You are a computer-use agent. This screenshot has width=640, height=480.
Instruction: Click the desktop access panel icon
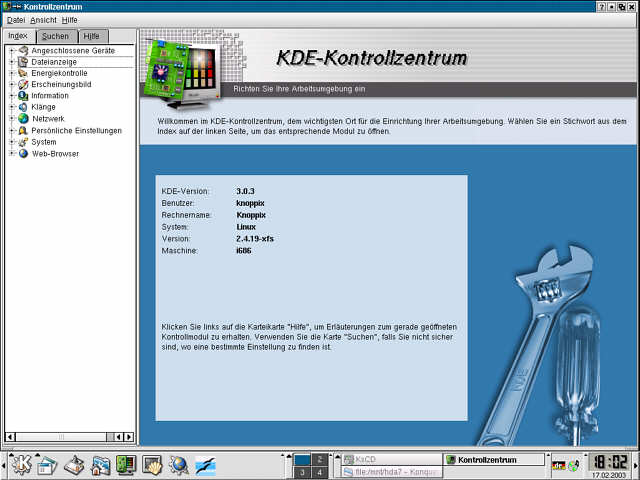pyautogui.click(x=74, y=465)
